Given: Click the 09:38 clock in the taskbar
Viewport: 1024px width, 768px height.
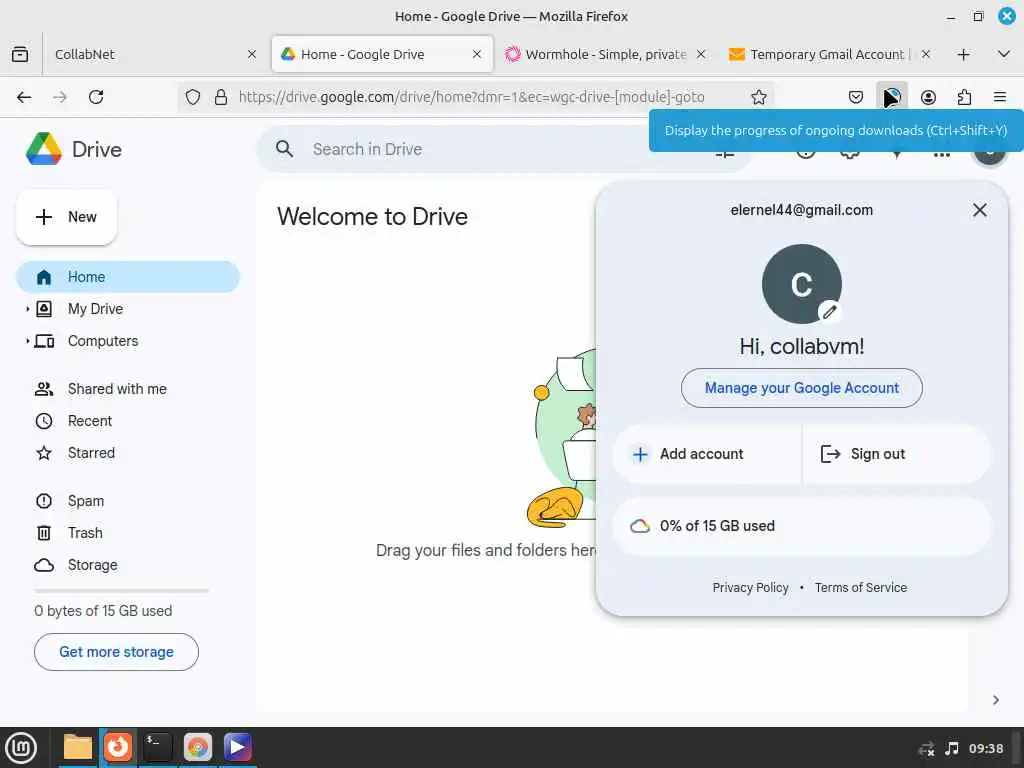Looking at the screenshot, I should (x=985, y=748).
